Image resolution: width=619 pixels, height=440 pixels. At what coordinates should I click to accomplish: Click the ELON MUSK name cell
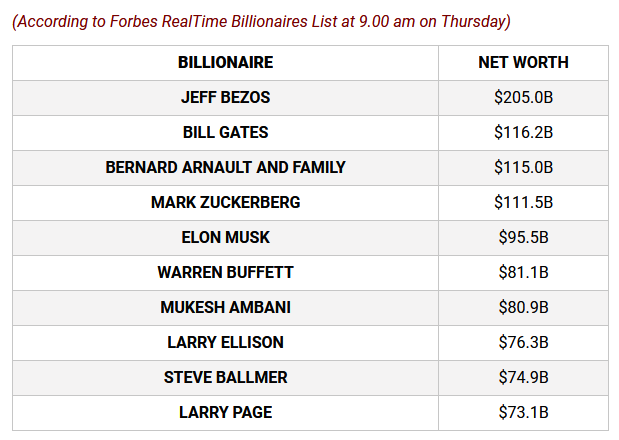(225, 238)
